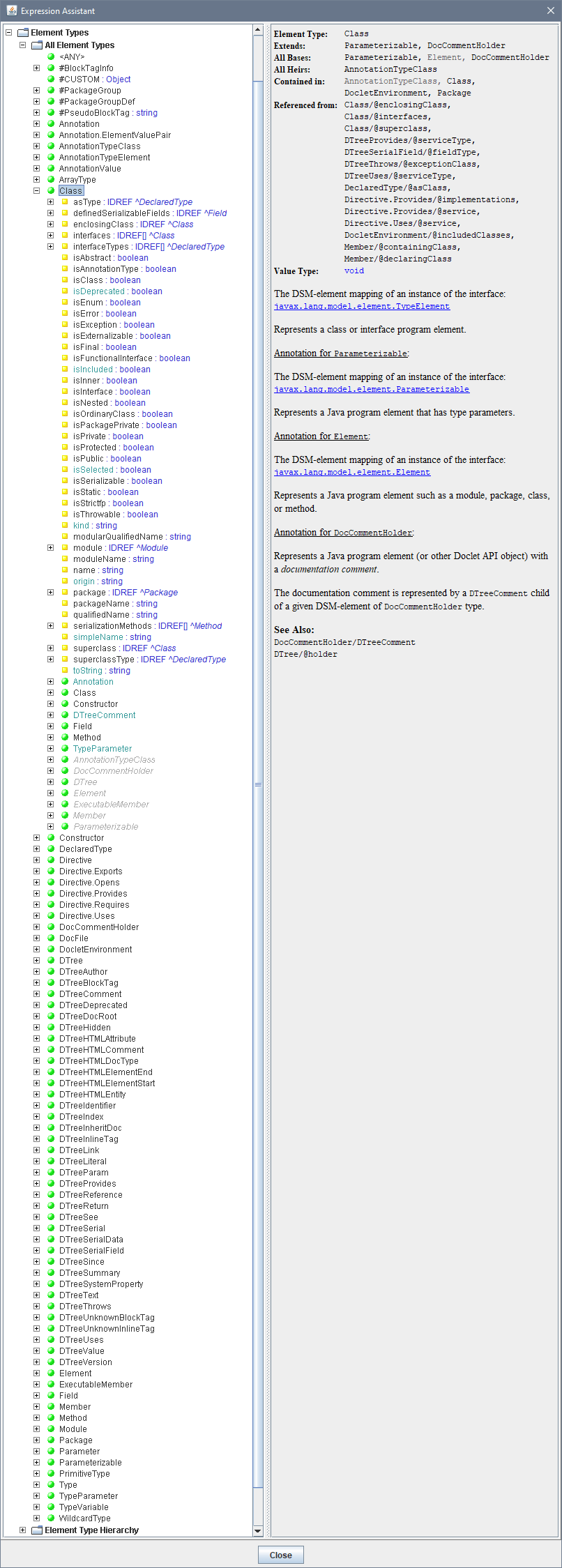
Task: Click the yellow attribute icon beside asType
Action: (x=65, y=202)
